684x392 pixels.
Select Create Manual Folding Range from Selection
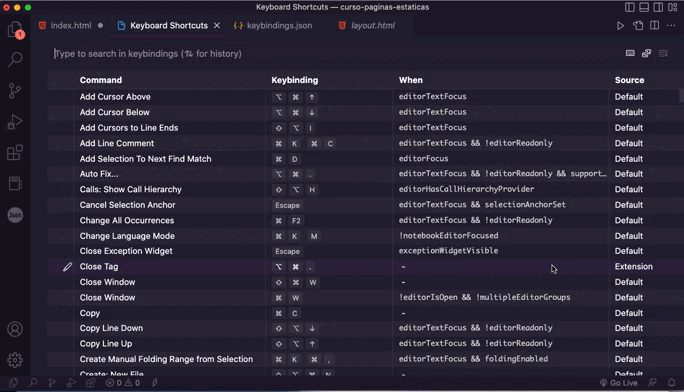tap(166, 359)
